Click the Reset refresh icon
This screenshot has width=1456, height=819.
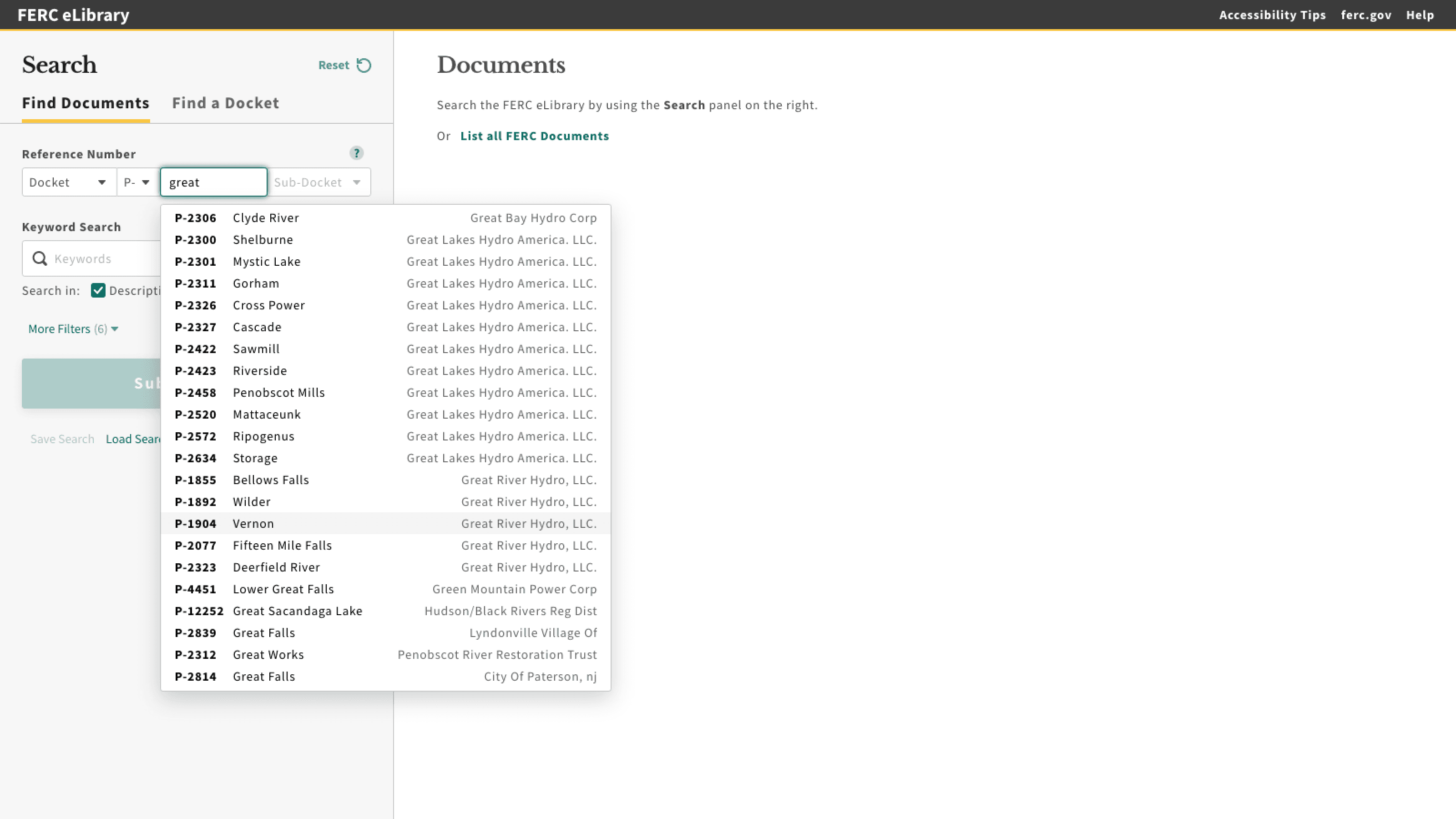pos(364,65)
